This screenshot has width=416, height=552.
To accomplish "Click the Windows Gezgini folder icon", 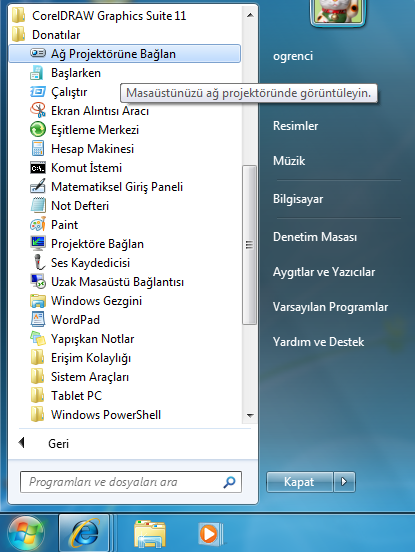I will click(38, 301).
